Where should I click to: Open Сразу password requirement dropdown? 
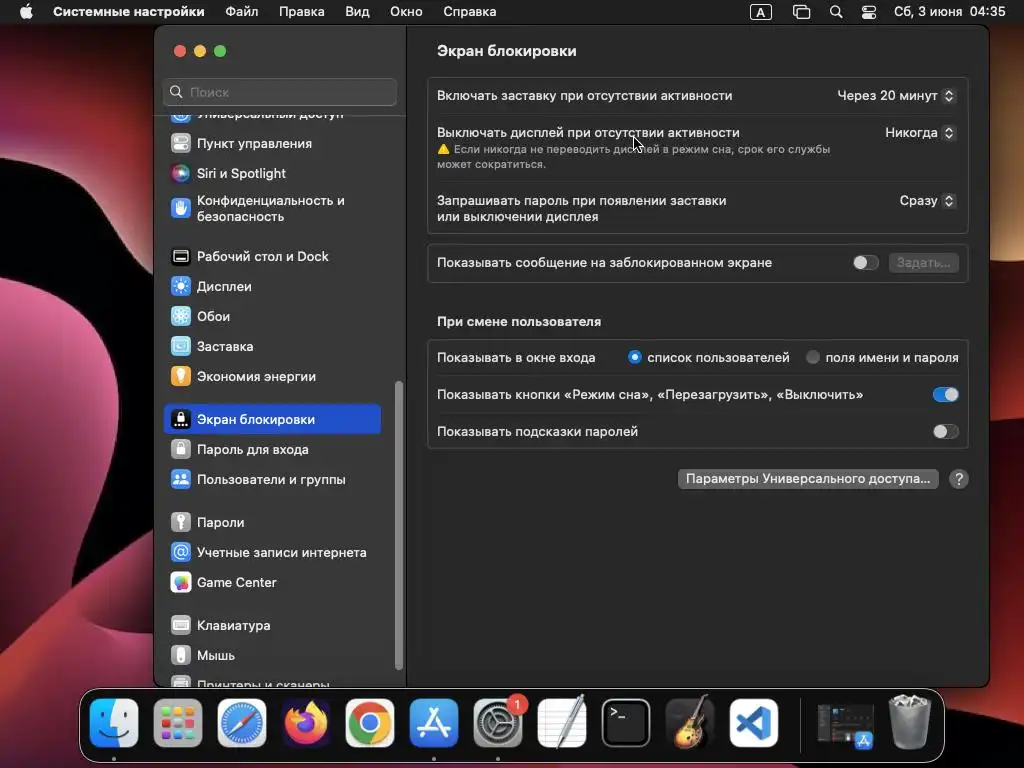927,200
